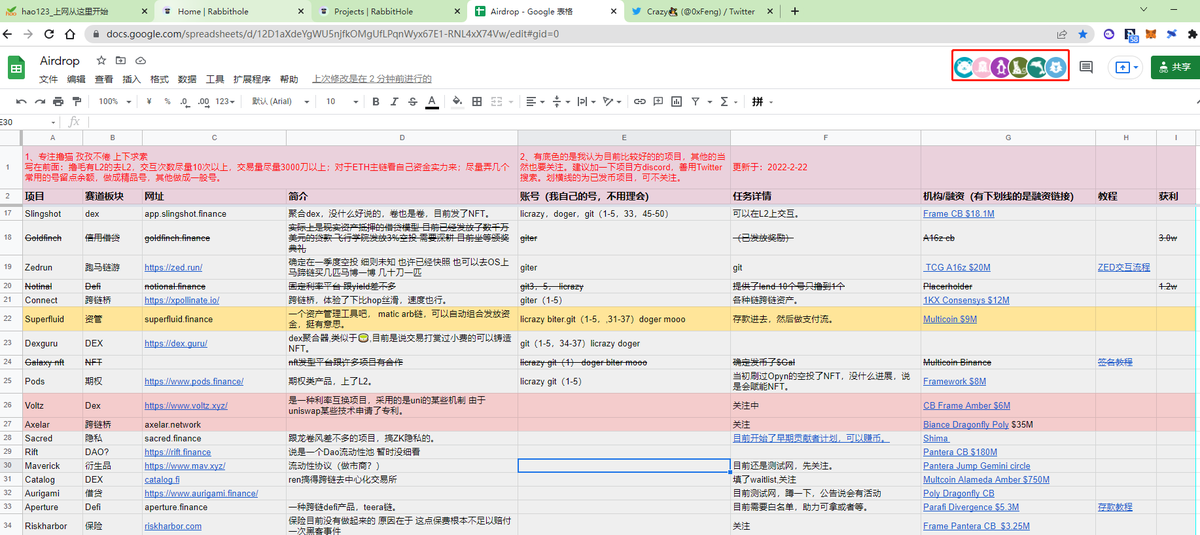Image resolution: width=1200 pixels, height=535 pixels.
Task: Open borders options
Action: (477, 101)
